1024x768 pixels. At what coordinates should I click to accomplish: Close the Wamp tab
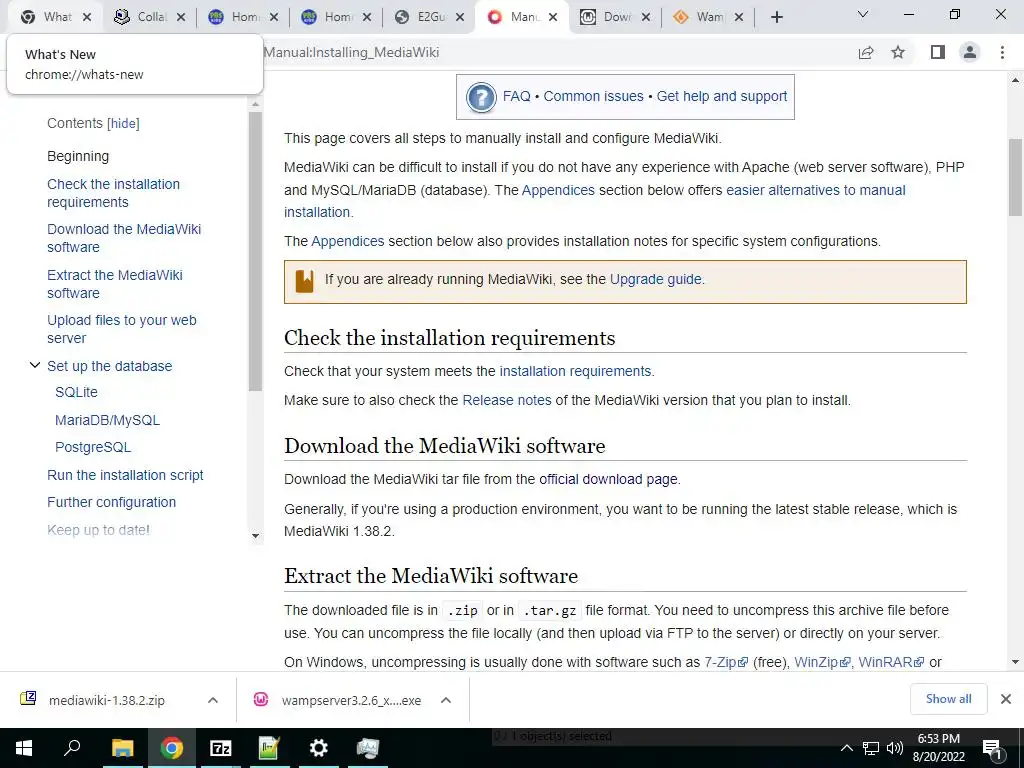(x=739, y=17)
